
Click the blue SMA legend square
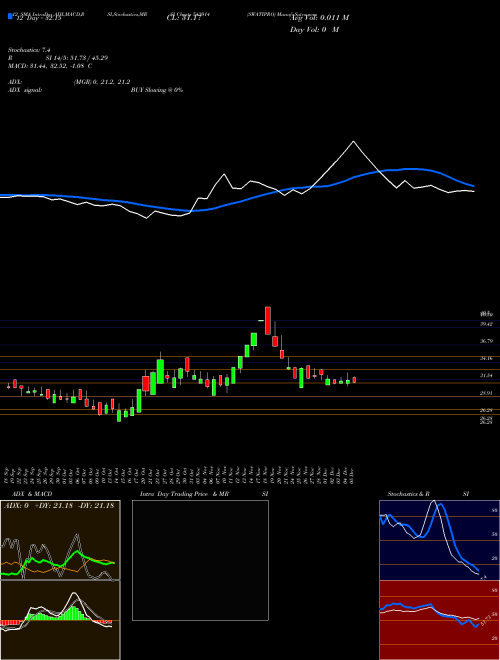(10, 16)
